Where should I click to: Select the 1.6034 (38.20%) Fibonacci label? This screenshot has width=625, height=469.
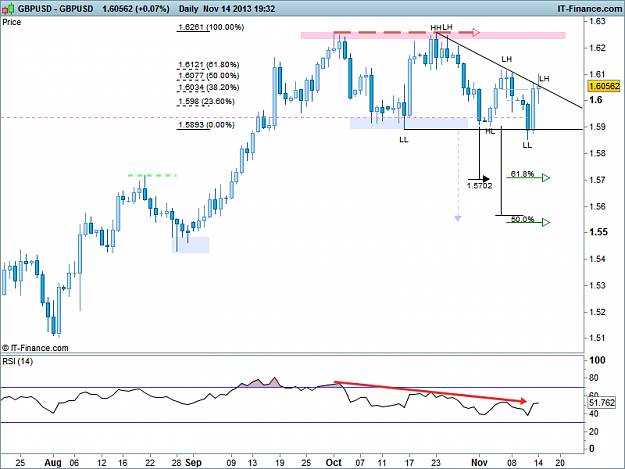pos(208,87)
